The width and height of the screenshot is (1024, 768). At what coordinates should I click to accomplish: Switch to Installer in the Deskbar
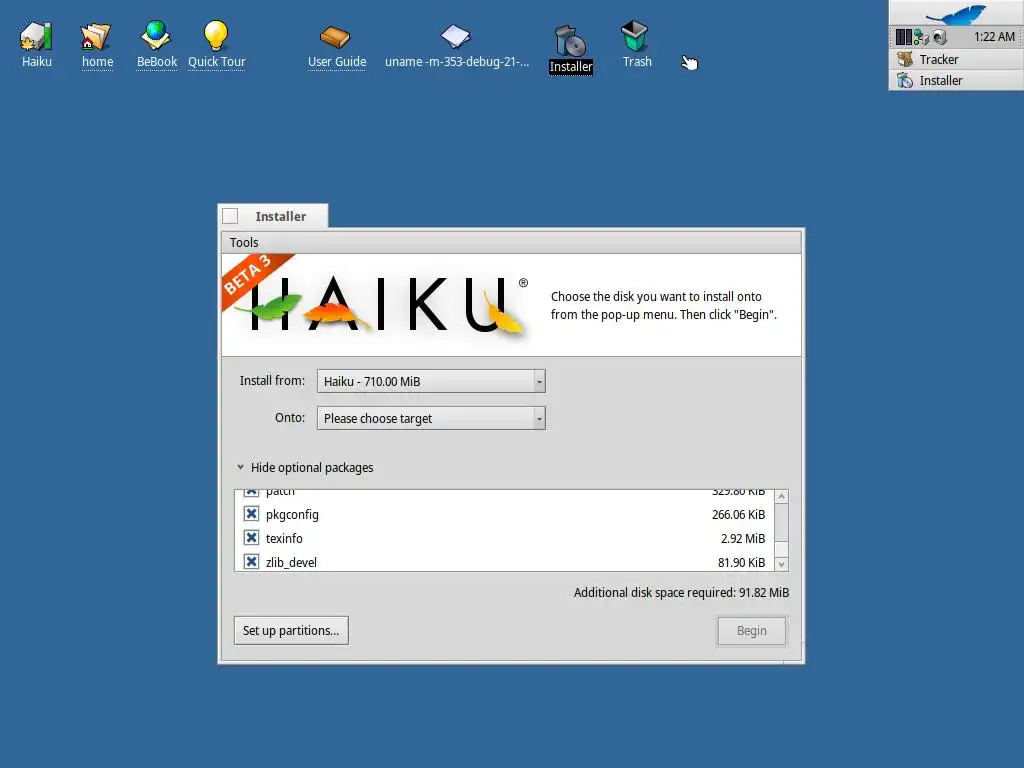click(956, 80)
